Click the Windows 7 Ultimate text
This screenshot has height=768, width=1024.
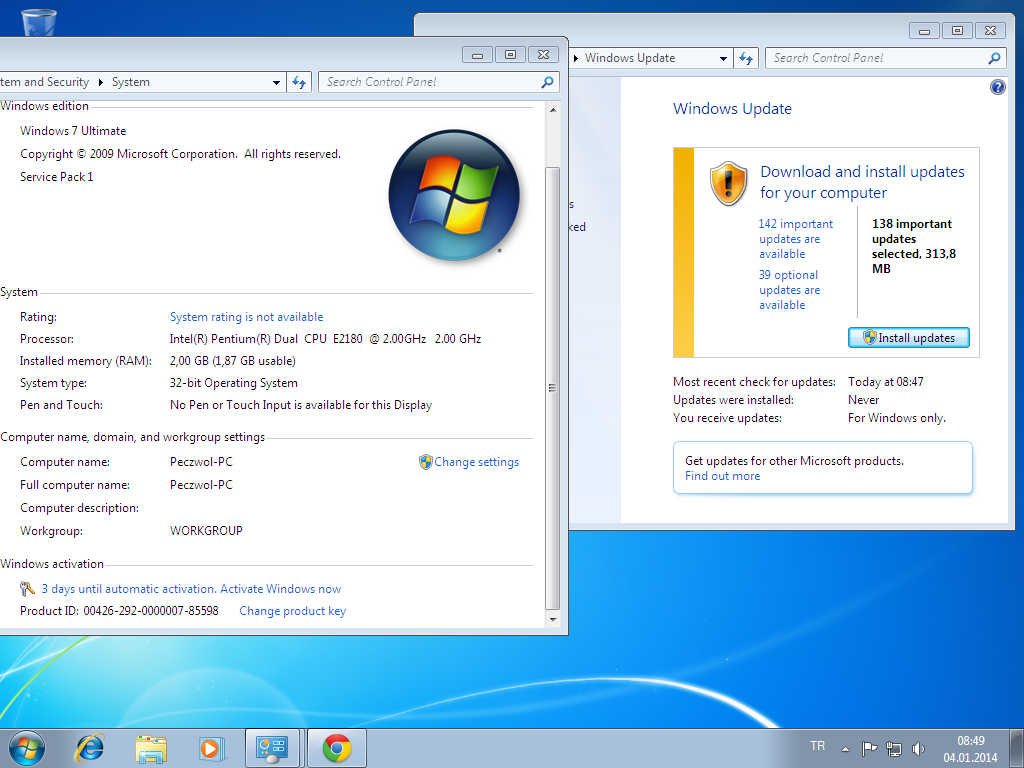tap(72, 131)
